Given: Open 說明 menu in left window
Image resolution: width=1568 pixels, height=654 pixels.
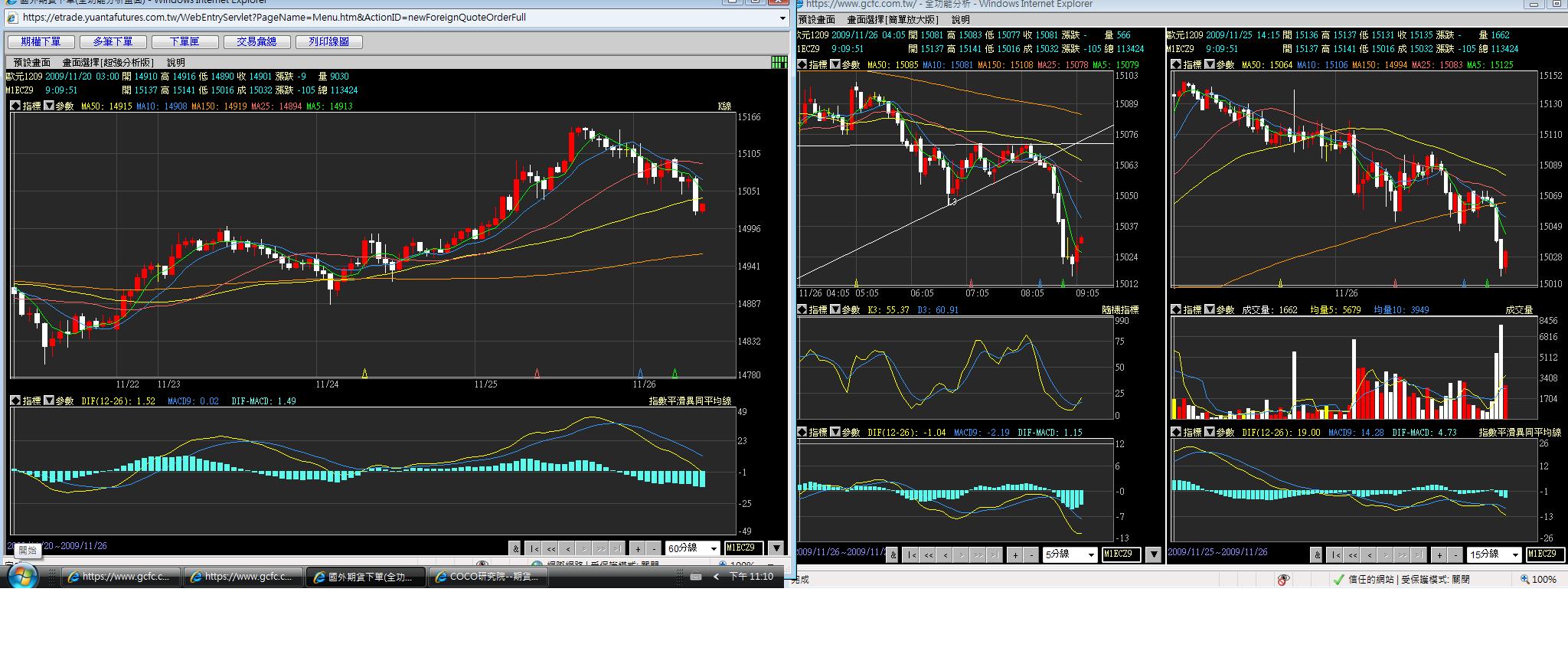Looking at the screenshot, I should pos(175,62).
